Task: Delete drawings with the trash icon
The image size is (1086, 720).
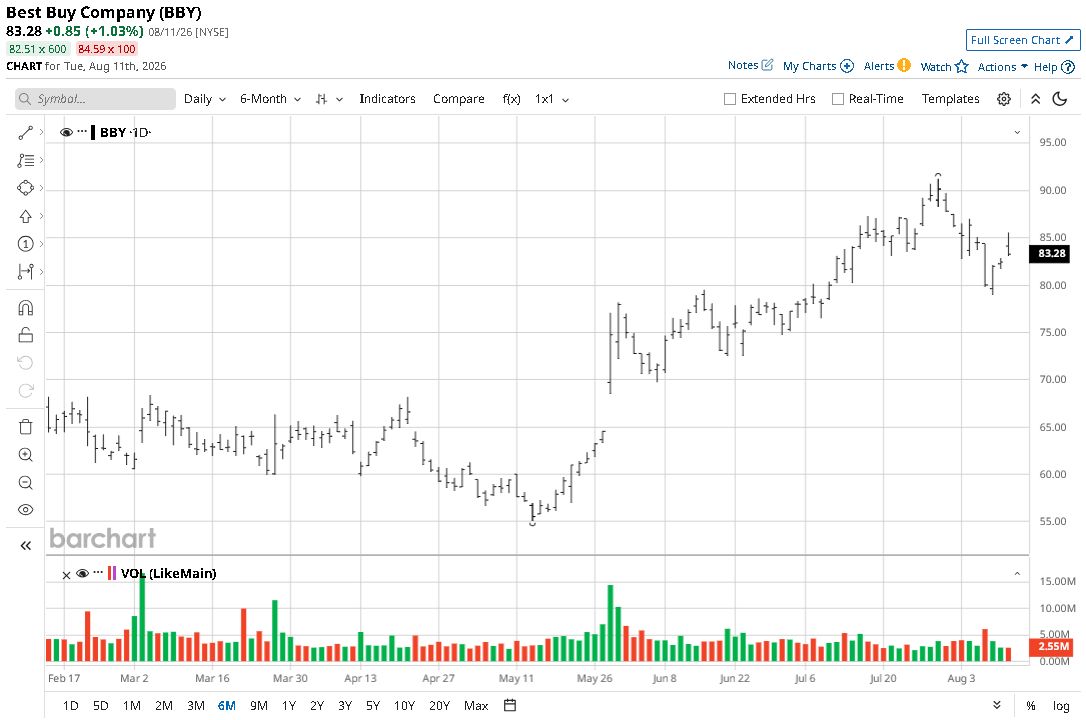Action: pyautogui.click(x=26, y=426)
